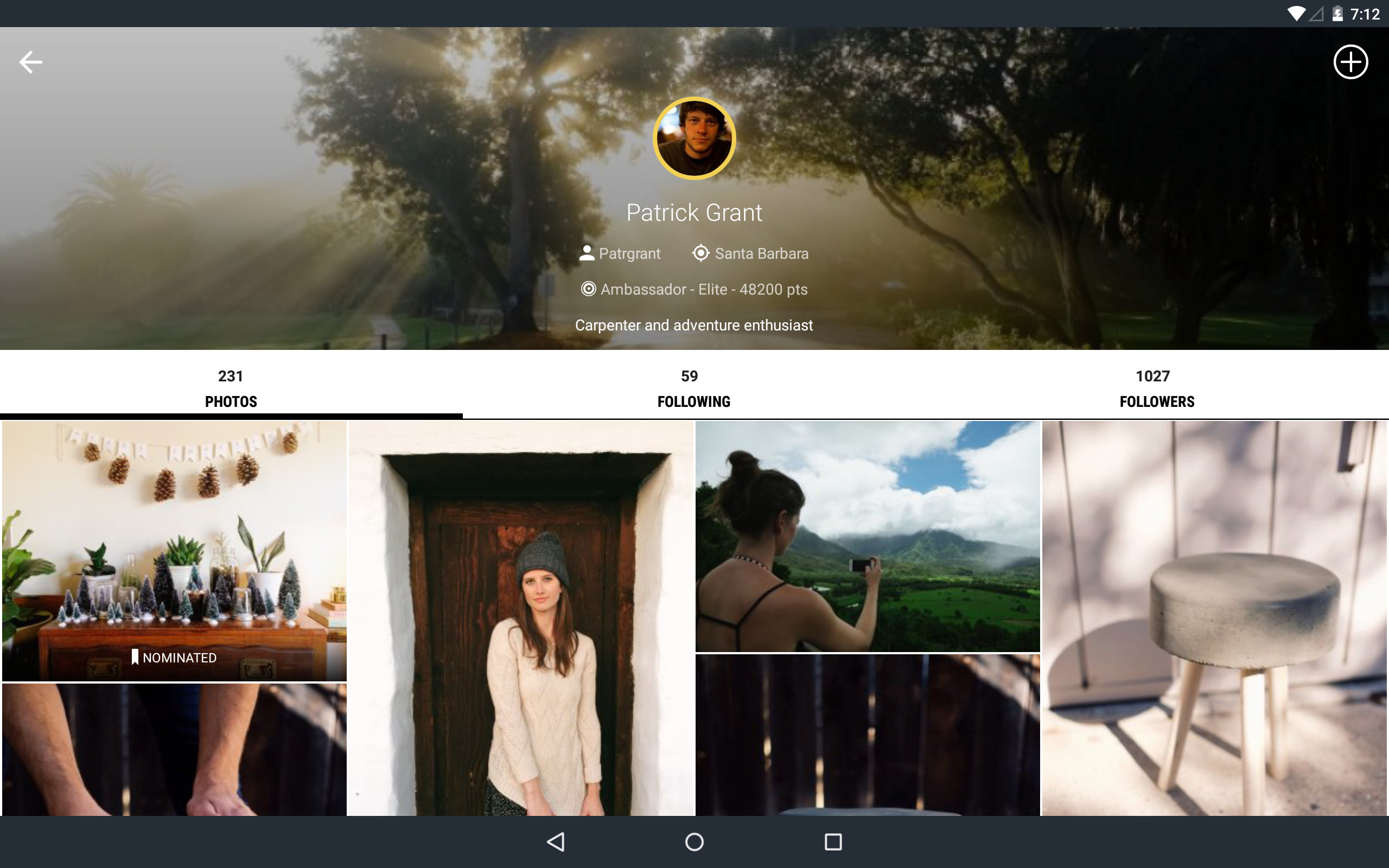
Task: Tap the back arrow icon
Action: 31,62
